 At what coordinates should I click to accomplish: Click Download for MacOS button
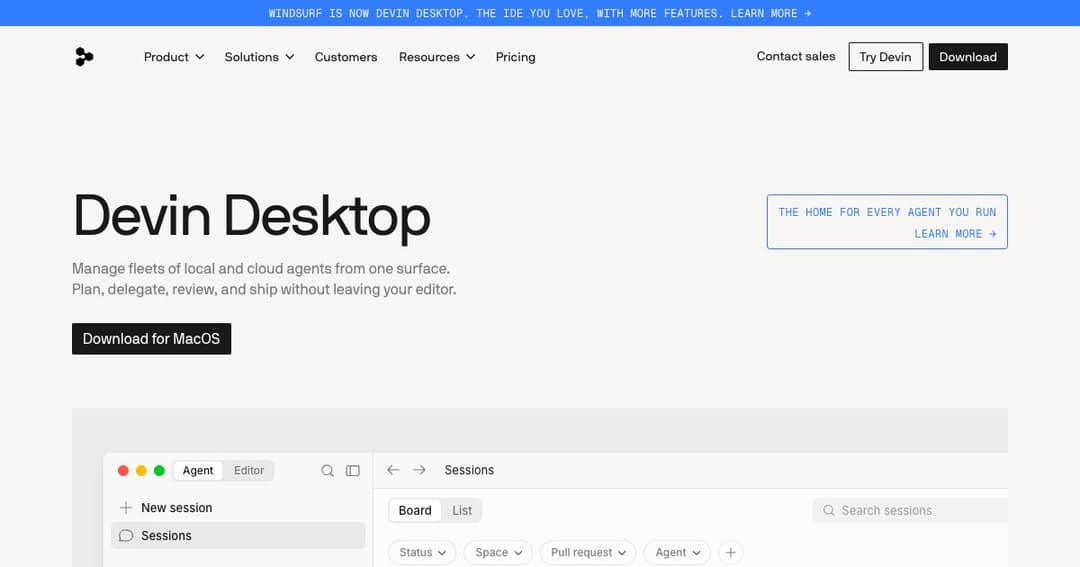pyautogui.click(x=152, y=339)
